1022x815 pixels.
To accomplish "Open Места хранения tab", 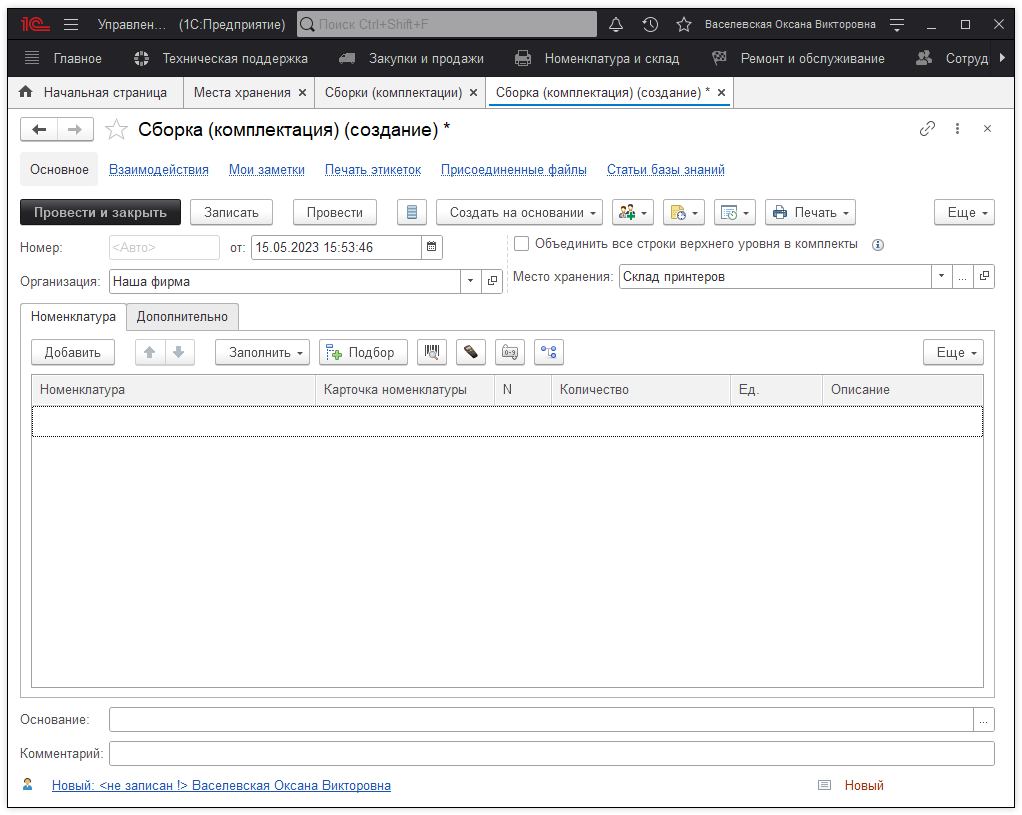I will coord(241,92).
